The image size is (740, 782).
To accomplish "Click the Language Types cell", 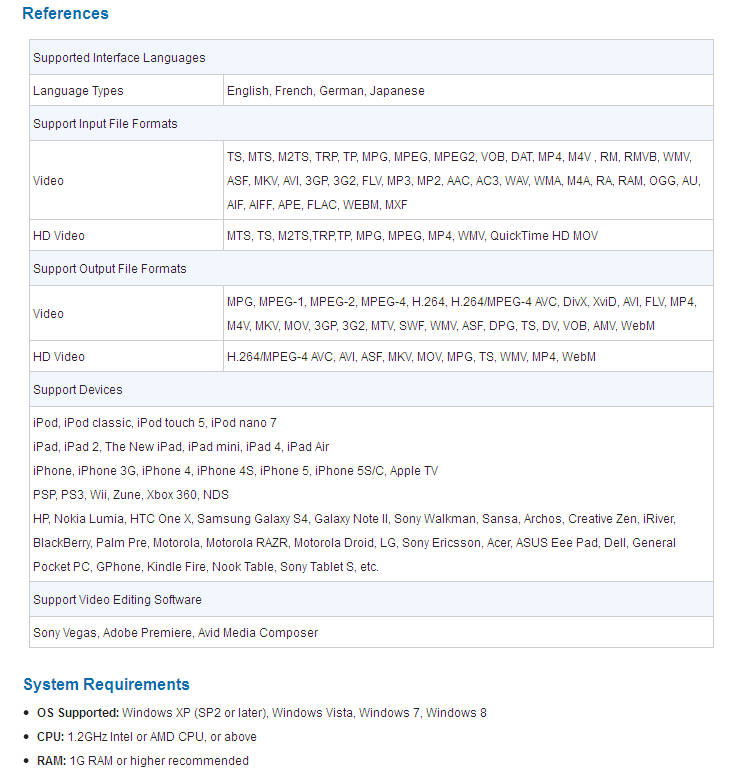I will 126,90.
